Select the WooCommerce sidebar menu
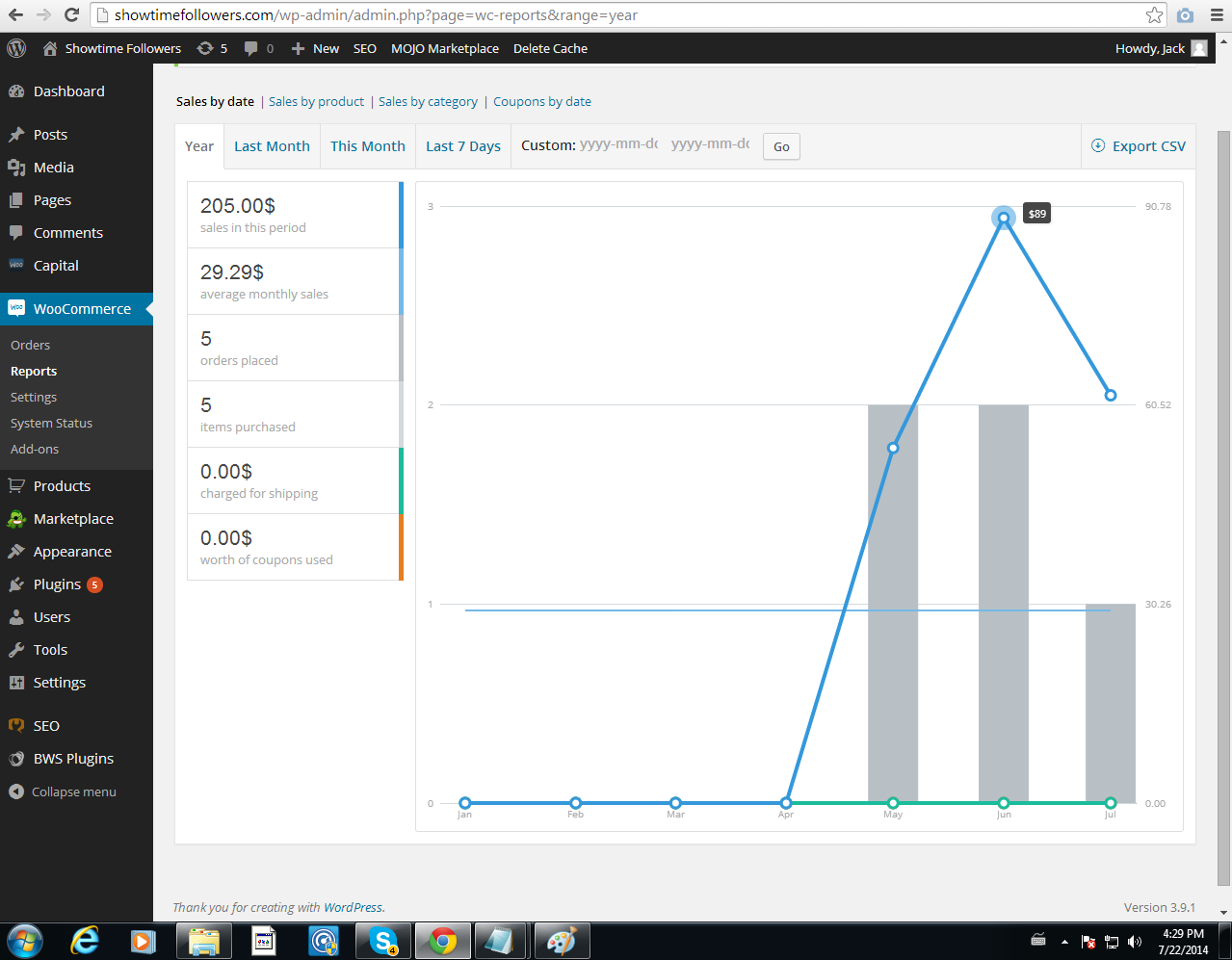This screenshot has height=960, width=1232. (76, 309)
